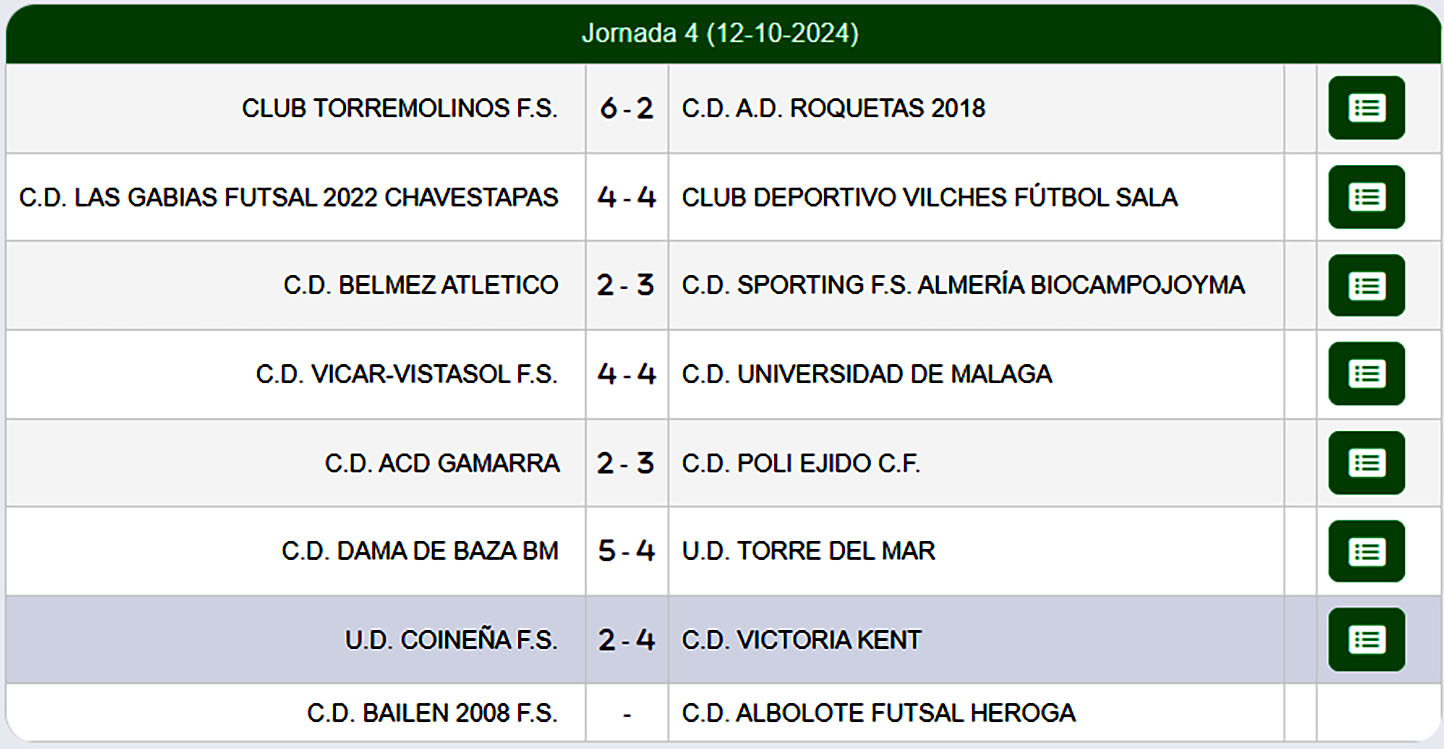Open match report icon for Belmez Atletico game
This screenshot has height=749, width=1444.
click(x=1366, y=286)
